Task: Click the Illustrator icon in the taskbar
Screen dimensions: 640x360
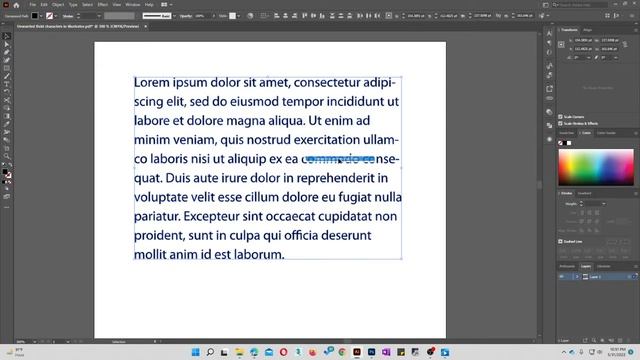Action: click(357, 352)
